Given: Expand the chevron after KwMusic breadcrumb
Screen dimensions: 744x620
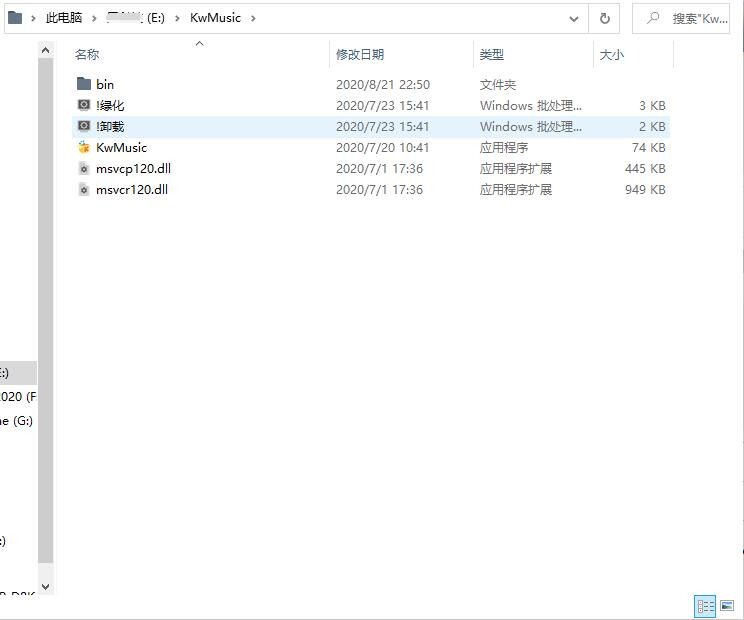Looking at the screenshot, I should (x=253, y=18).
